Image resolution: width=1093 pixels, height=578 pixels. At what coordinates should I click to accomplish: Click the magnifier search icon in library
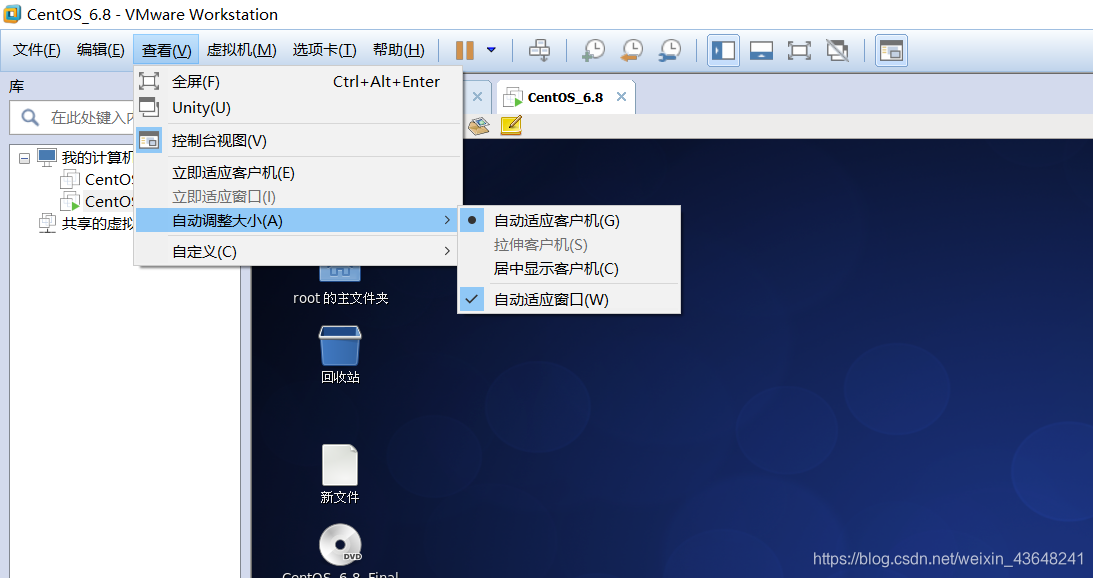click(30, 117)
